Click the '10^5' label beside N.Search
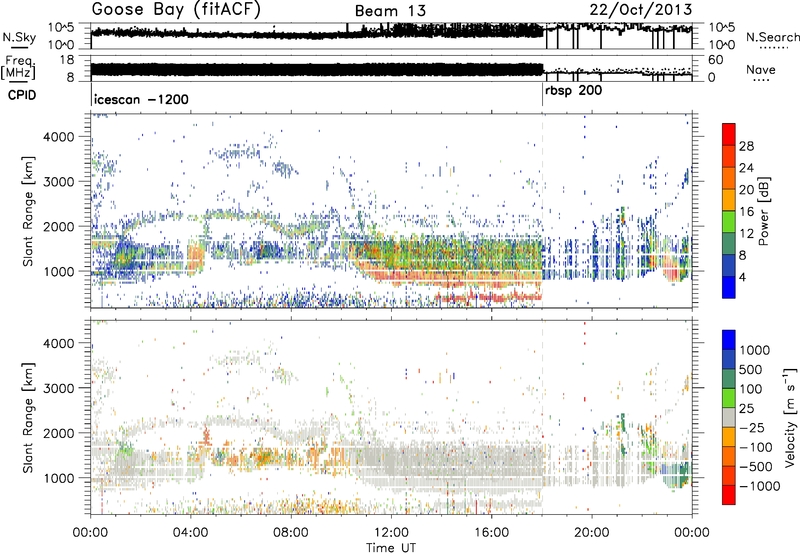Viewport: 800px width, 554px height. (722, 27)
